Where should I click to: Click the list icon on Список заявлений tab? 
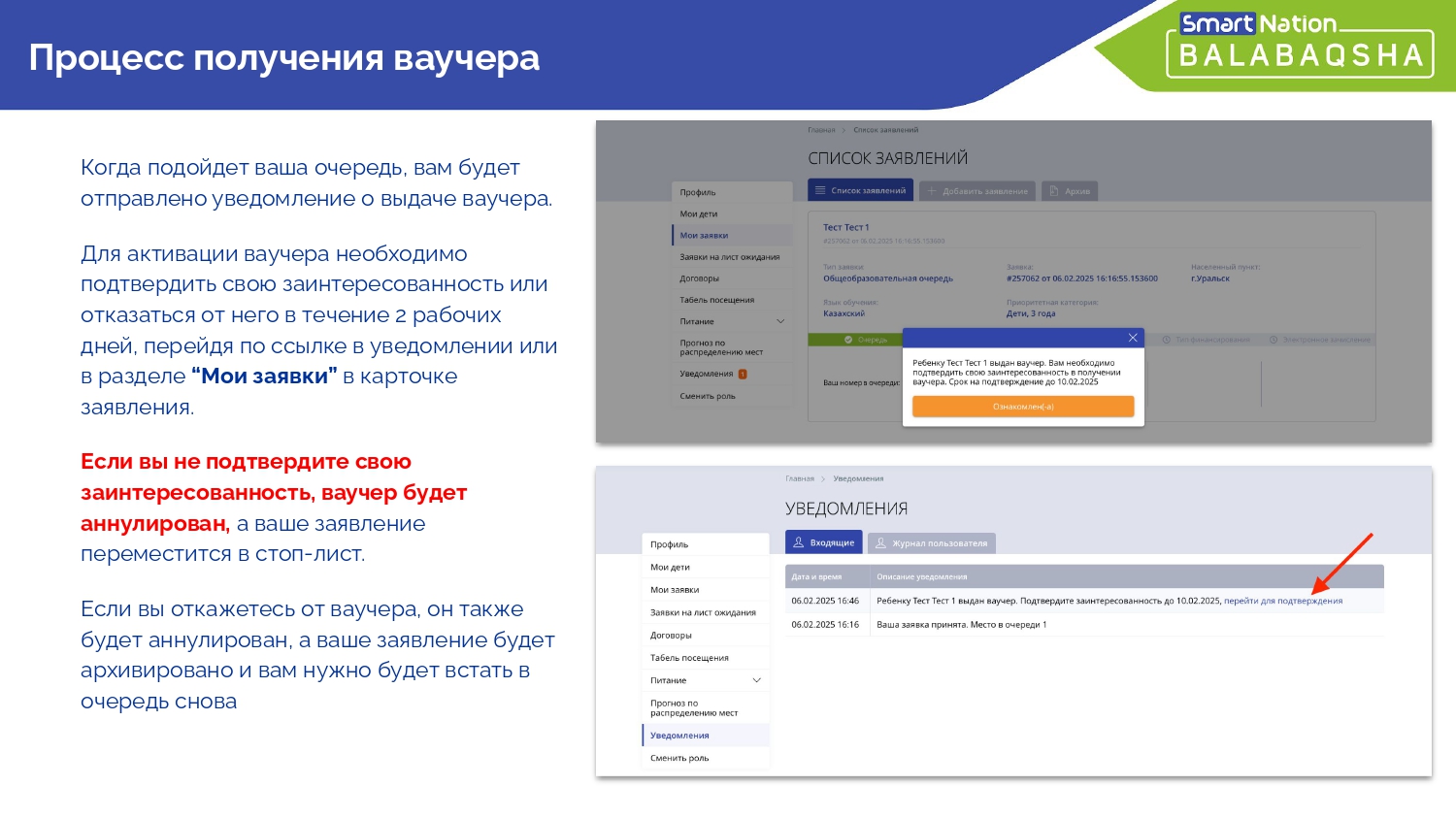click(x=820, y=191)
